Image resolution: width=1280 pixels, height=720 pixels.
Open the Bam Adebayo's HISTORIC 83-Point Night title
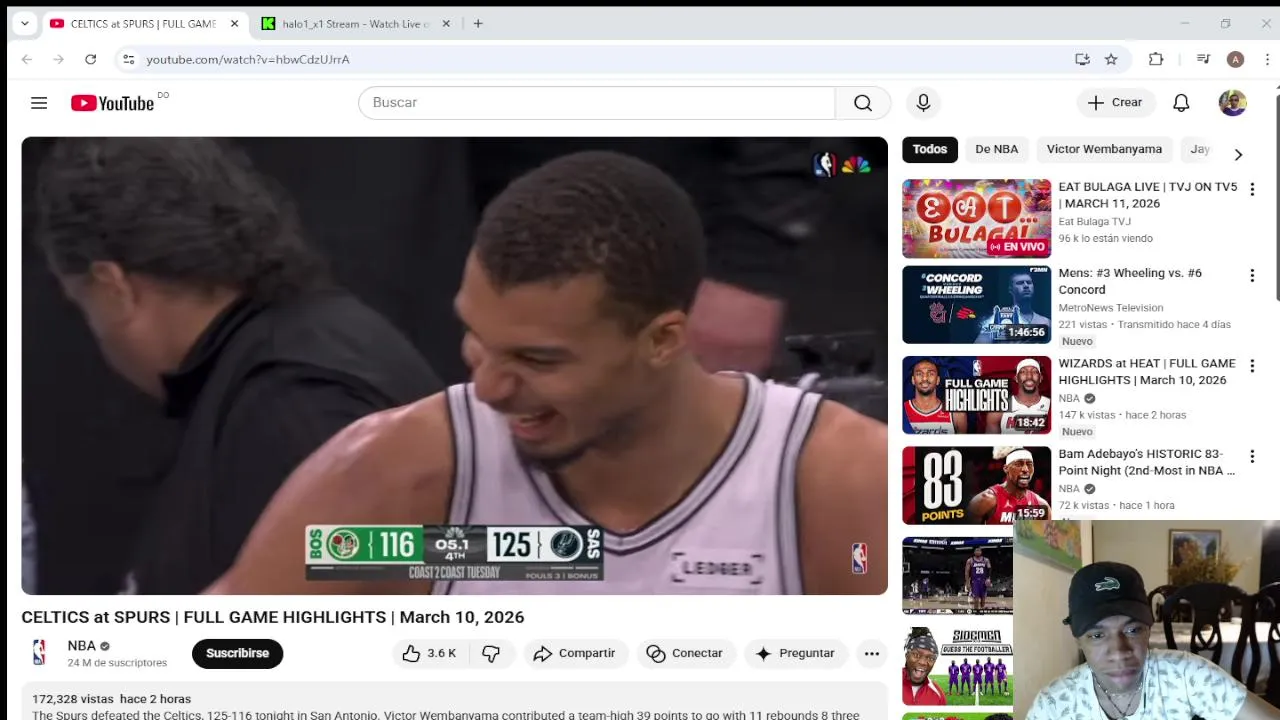[x=1147, y=462]
